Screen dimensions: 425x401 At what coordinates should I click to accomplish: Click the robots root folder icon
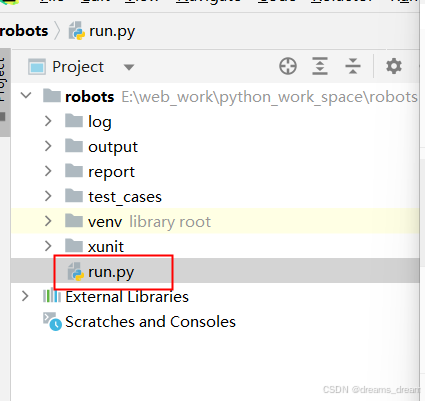pos(52,95)
